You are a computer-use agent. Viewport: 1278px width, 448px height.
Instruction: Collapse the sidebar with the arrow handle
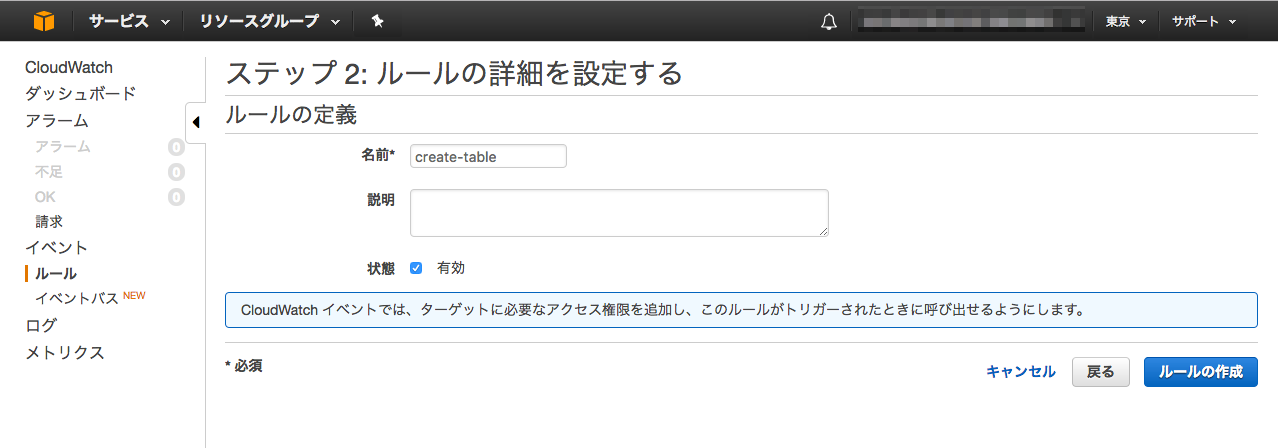(195, 122)
